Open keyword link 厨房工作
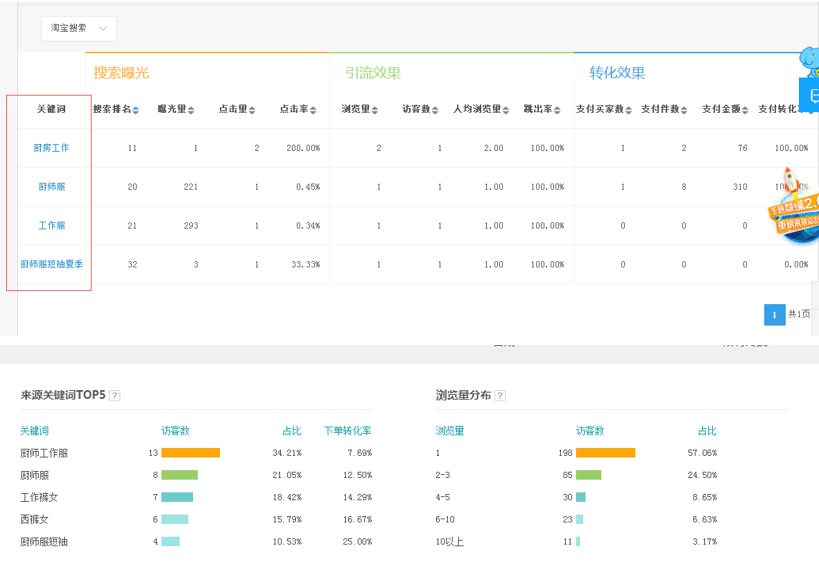The width and height of the screenshot is (819, 570). click(51, 148)
